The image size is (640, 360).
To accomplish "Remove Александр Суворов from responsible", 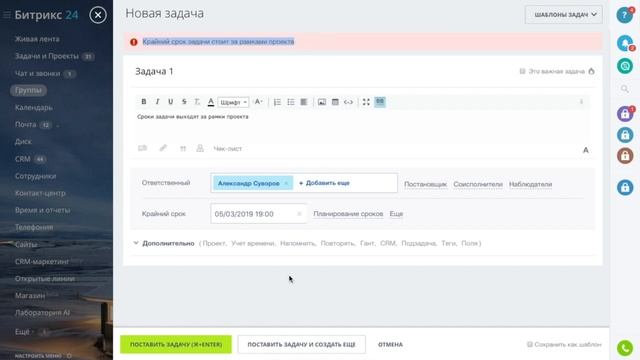I will 286,183.
